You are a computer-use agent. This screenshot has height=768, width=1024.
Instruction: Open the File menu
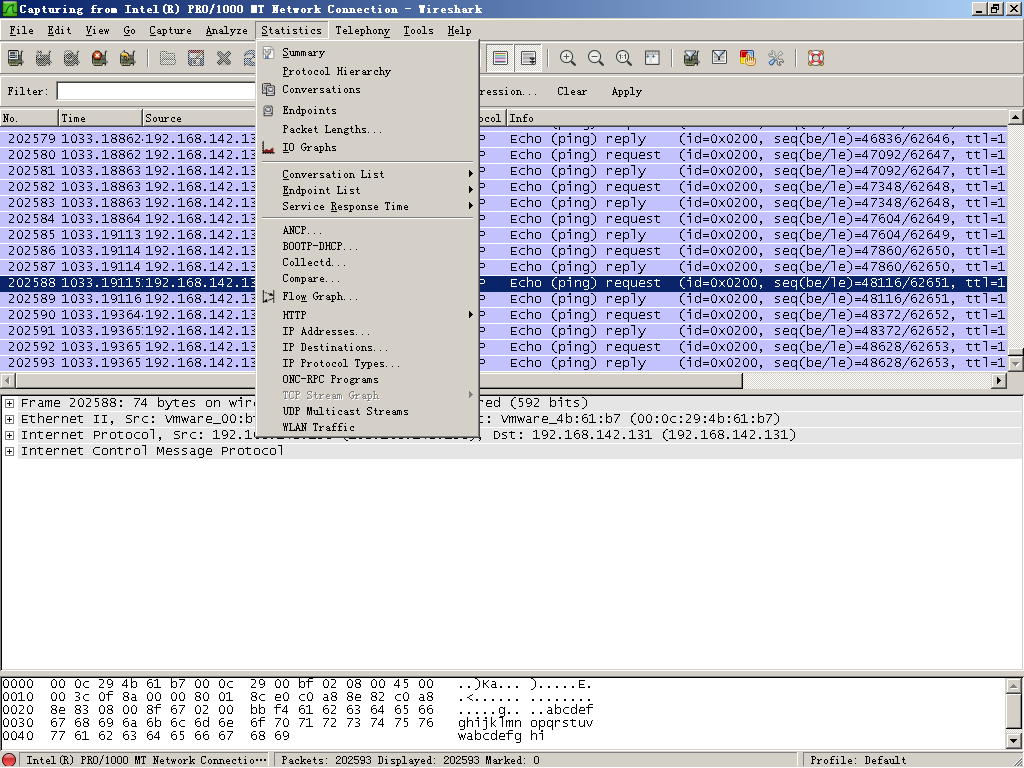click(21, 30)
